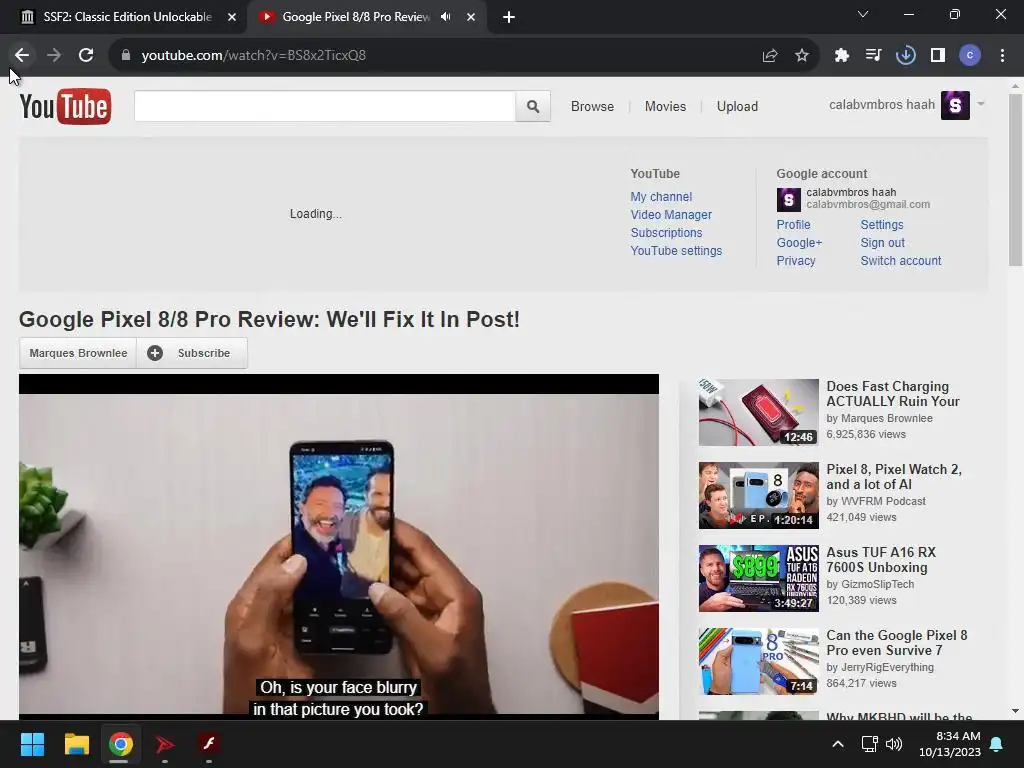The width and height of the screenshot is (1024, 768).
Task: Open the Upload menu item
Action: tap(737, 106)
